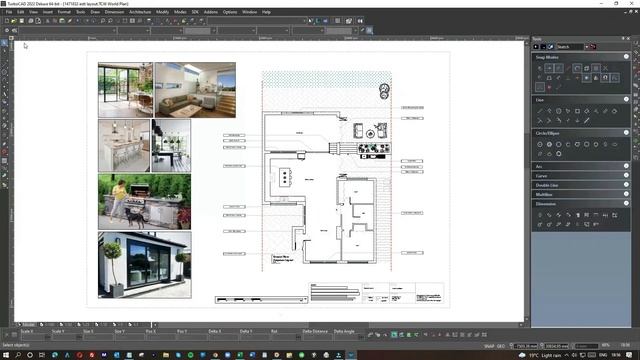
Task: Select the first Circle tool in Circle/Ellipse group
Action: point(540,144)
